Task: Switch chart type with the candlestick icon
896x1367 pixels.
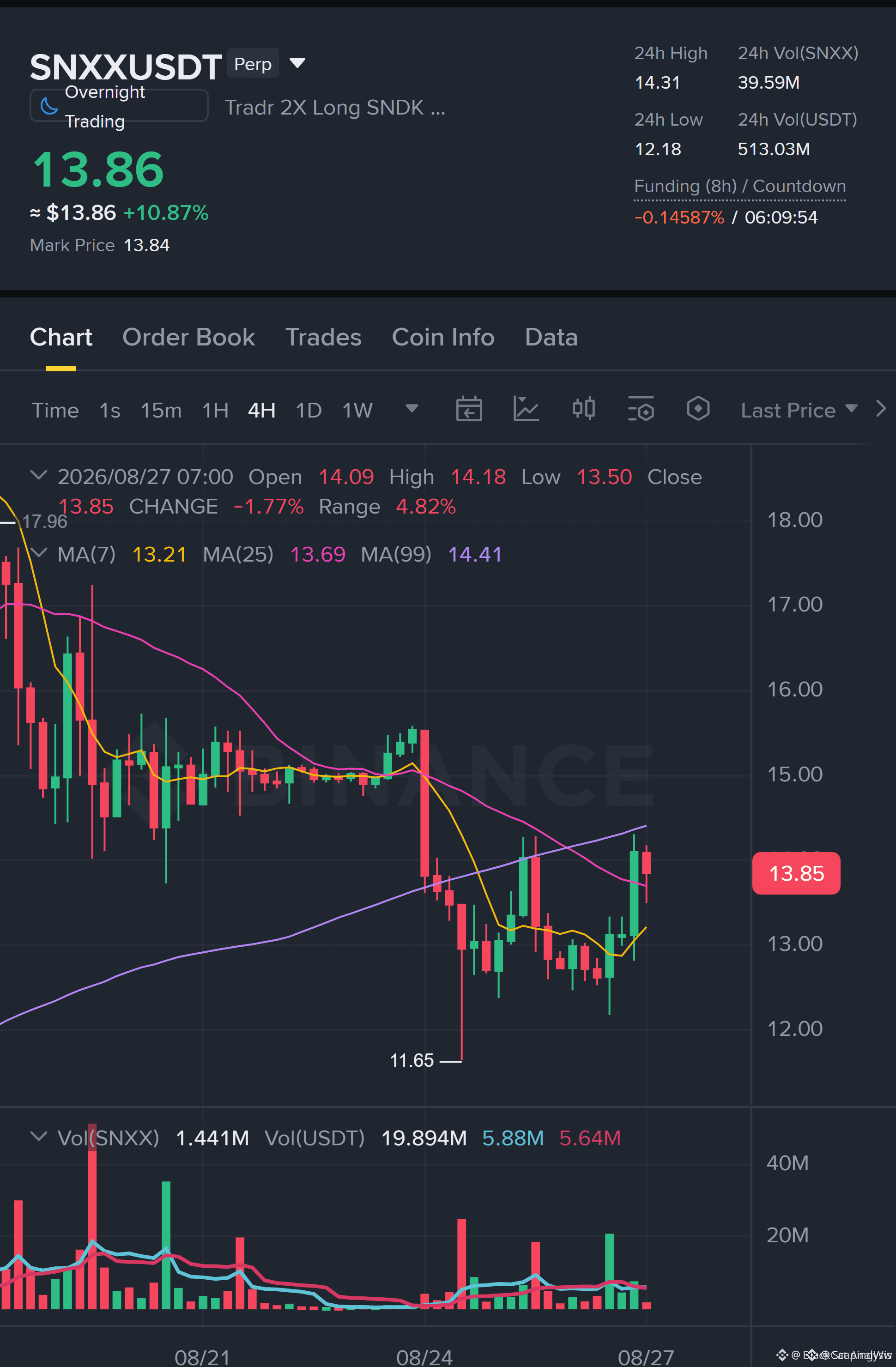Action: click(583, 409)
